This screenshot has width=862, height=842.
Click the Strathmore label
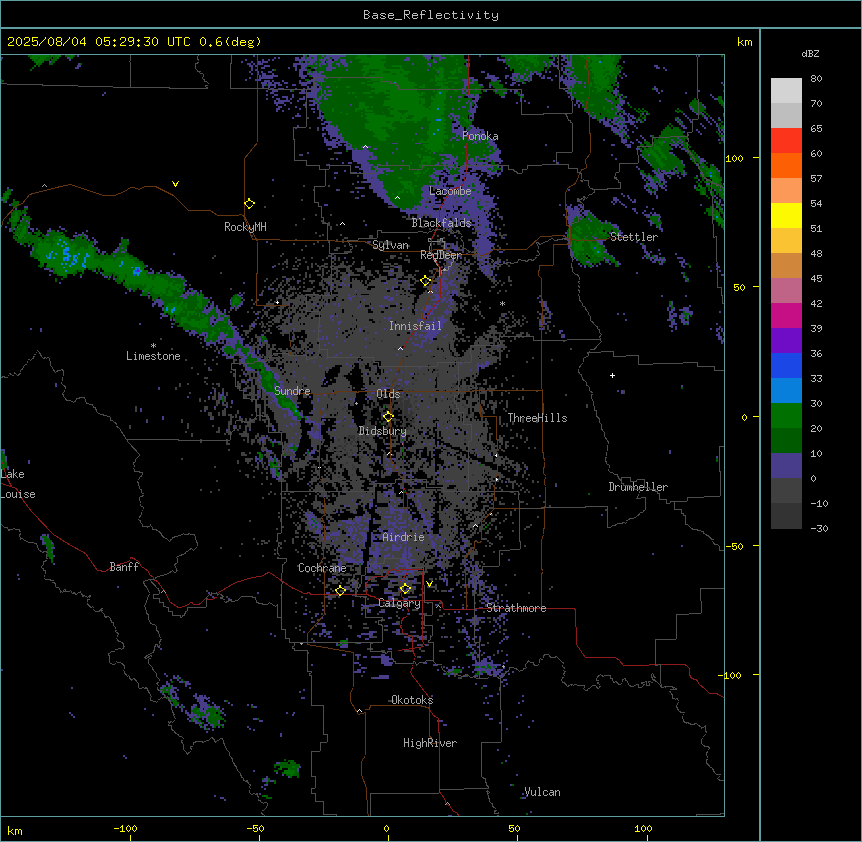[x=516, y=608]
